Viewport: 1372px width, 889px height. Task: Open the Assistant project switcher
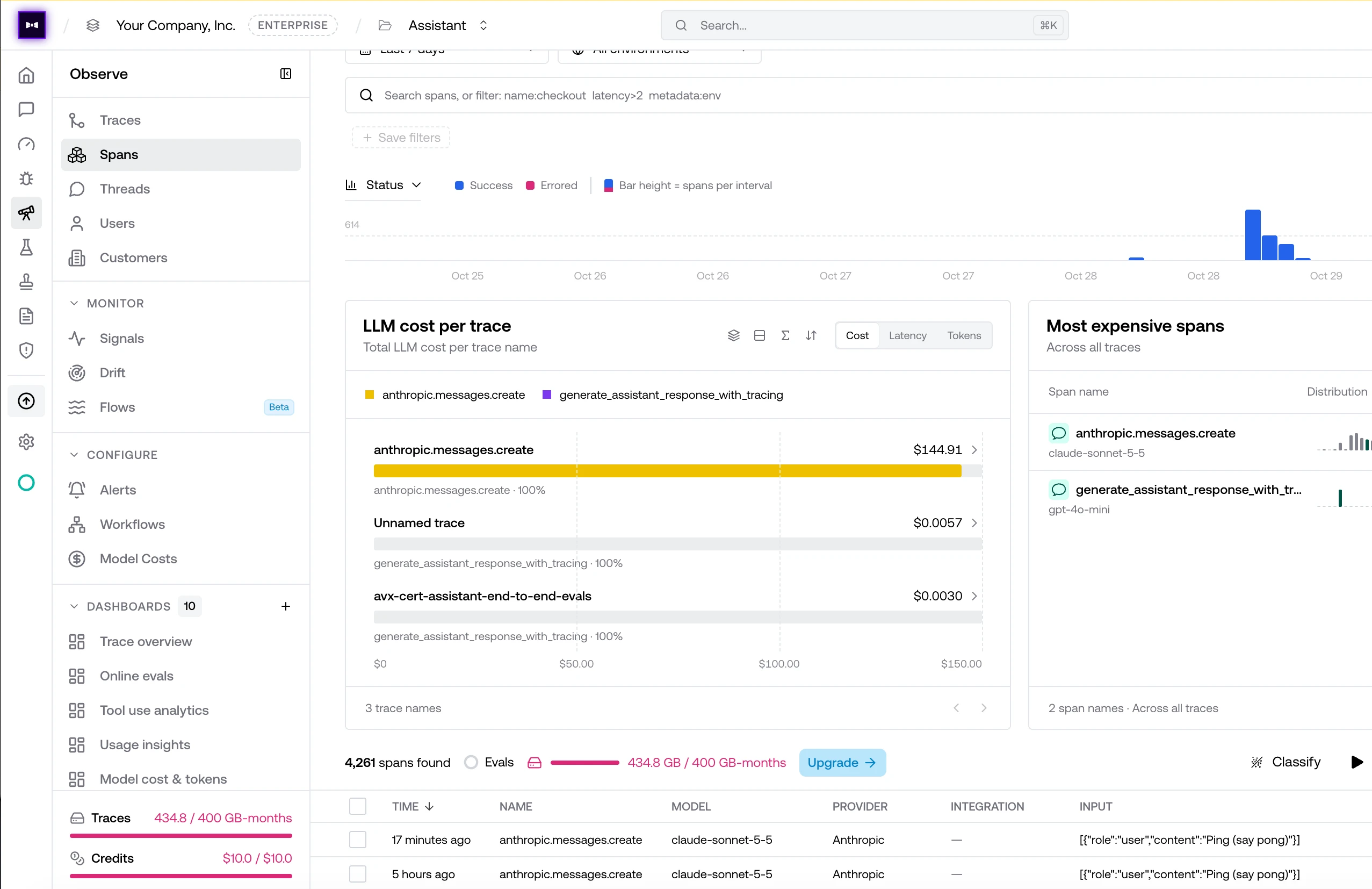click(448, 25)
